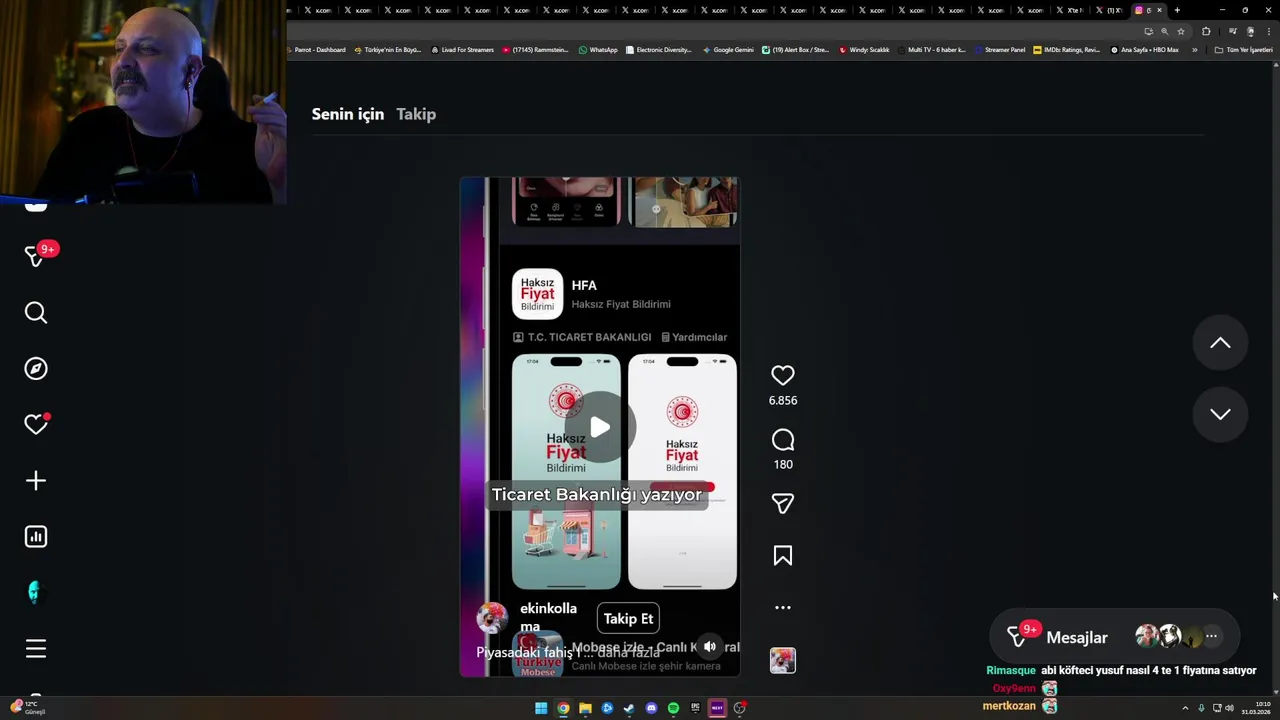Expand the caption via daha fazla

tap(629, 653)
